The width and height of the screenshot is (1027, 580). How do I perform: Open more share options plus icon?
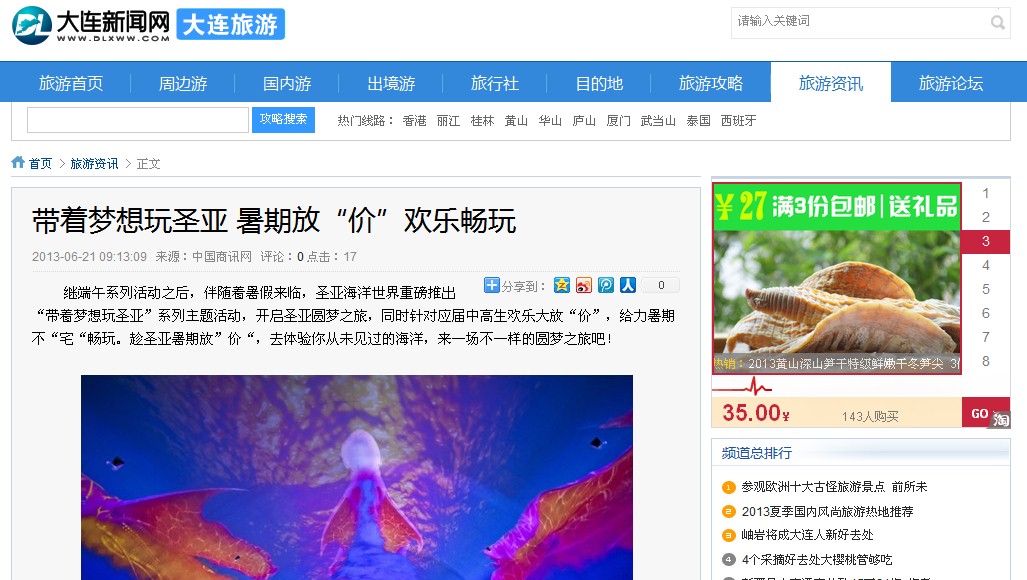pos(491,285)
